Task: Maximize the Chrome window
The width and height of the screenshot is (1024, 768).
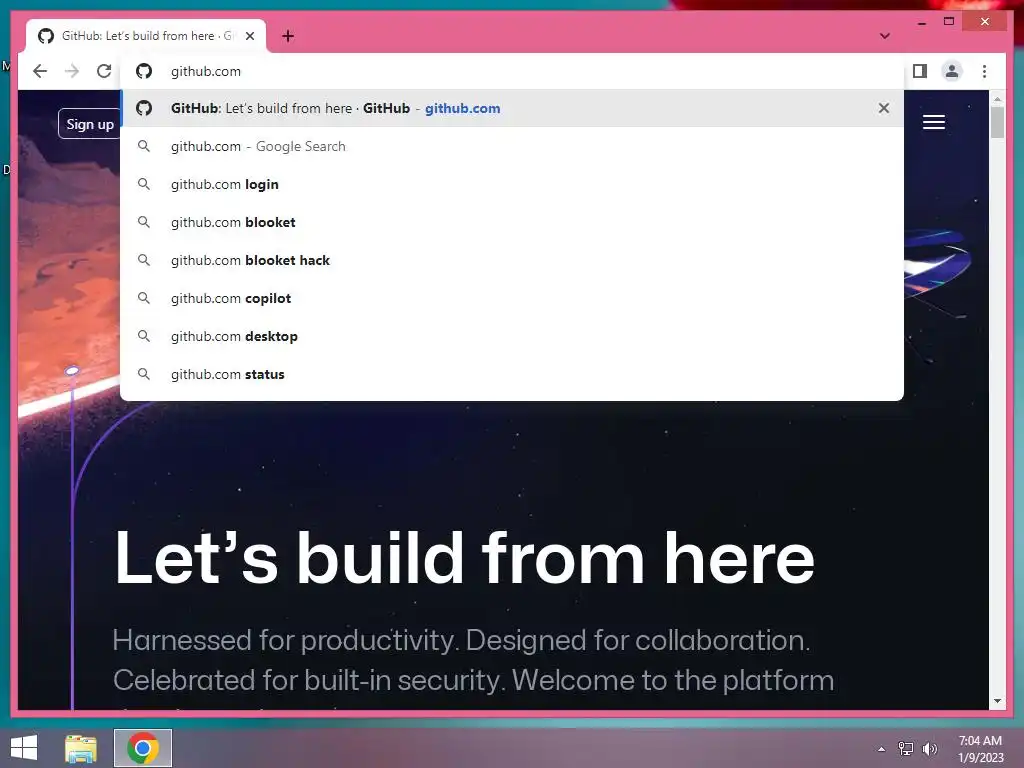Action: 949,22
